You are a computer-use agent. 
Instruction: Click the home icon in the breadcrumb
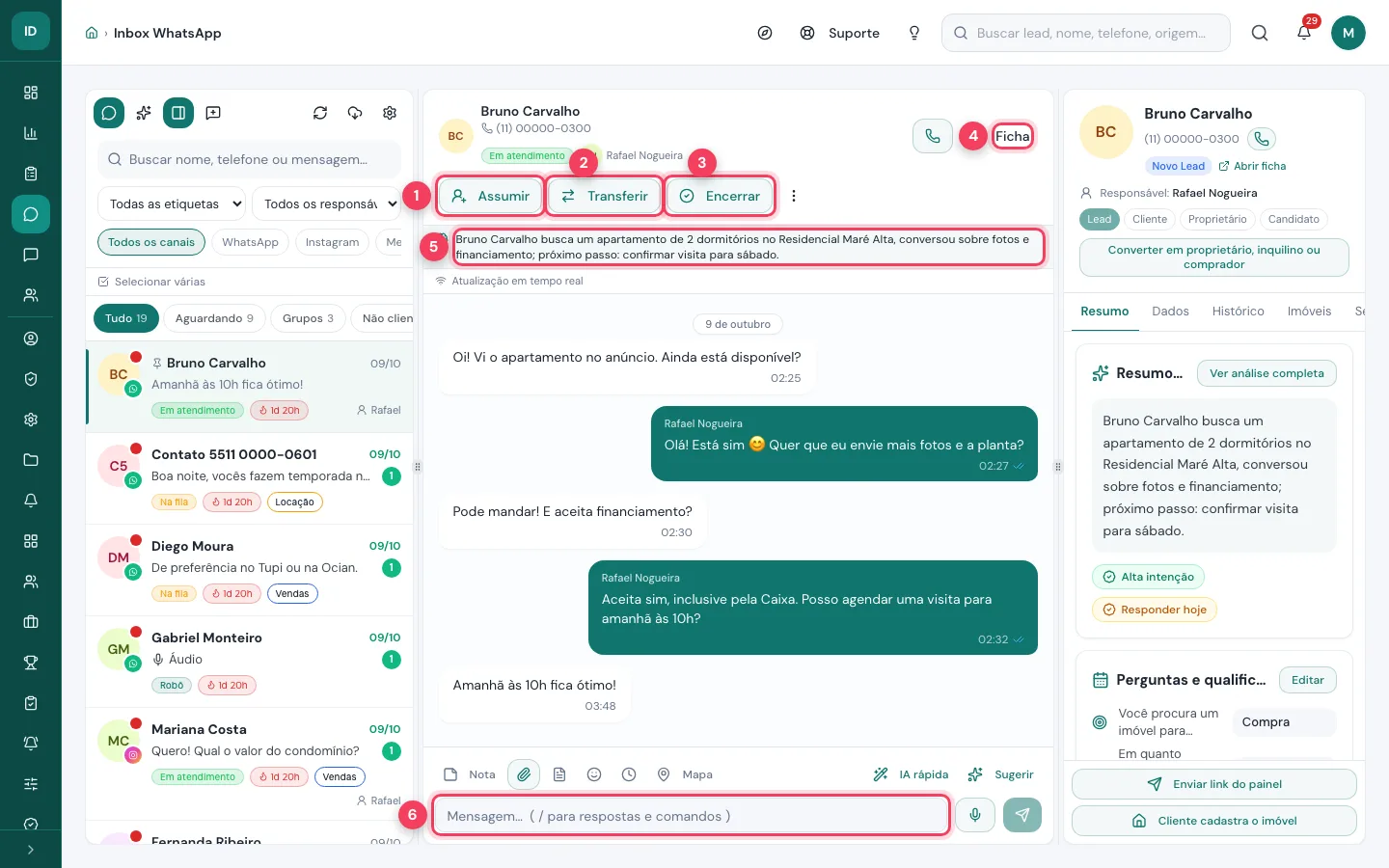point(92,33)
